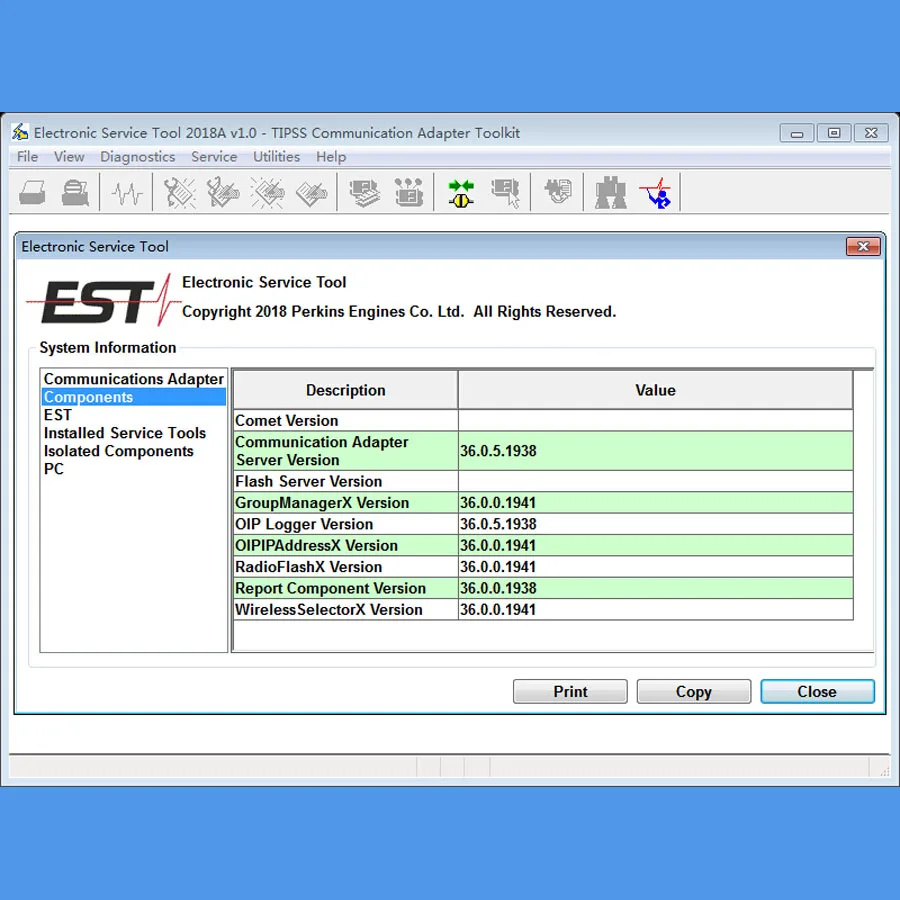Select Communications Adapter in system list
This screenshot has height=900, width=900.
[x=134, y=379]
